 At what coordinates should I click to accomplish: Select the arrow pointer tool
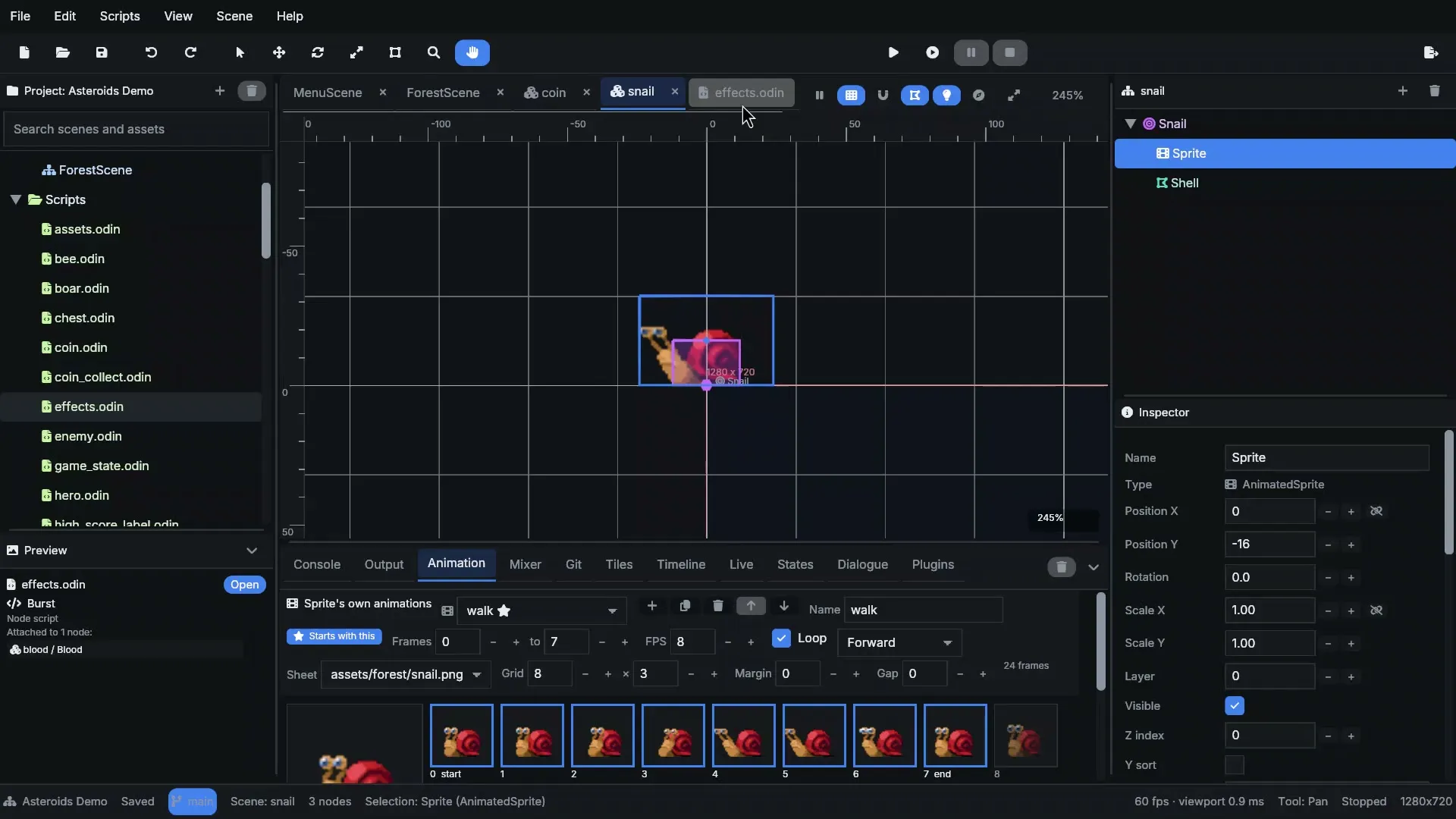(x=240, y=52)
